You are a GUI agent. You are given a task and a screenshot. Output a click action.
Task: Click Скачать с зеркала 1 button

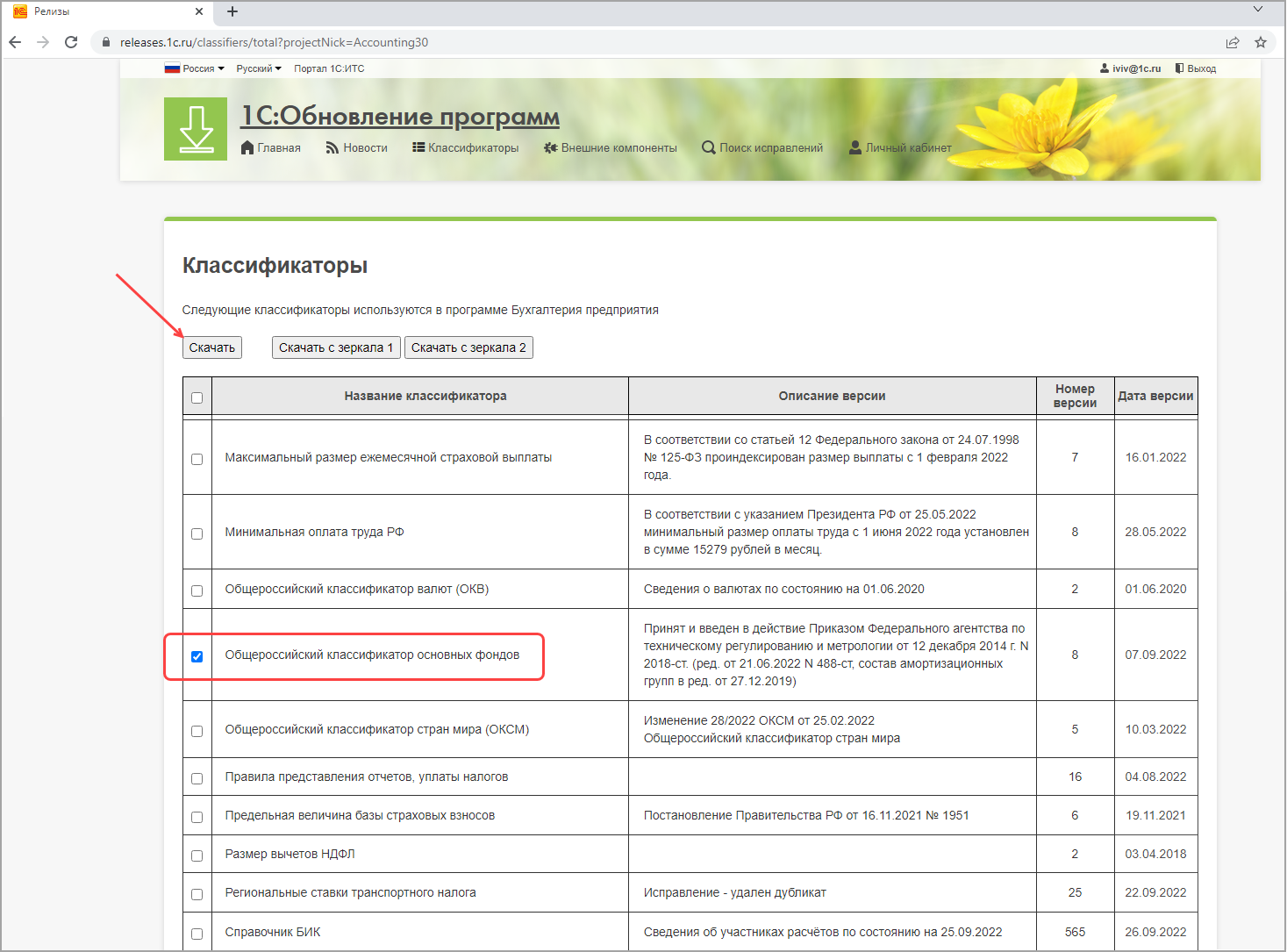point(336,347)
